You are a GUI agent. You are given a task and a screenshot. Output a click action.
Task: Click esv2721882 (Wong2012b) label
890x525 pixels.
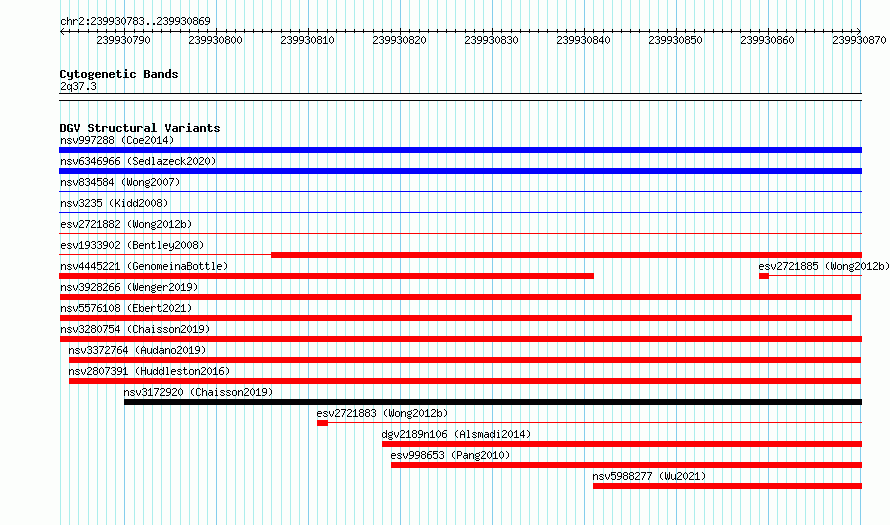tap(126, 224)
